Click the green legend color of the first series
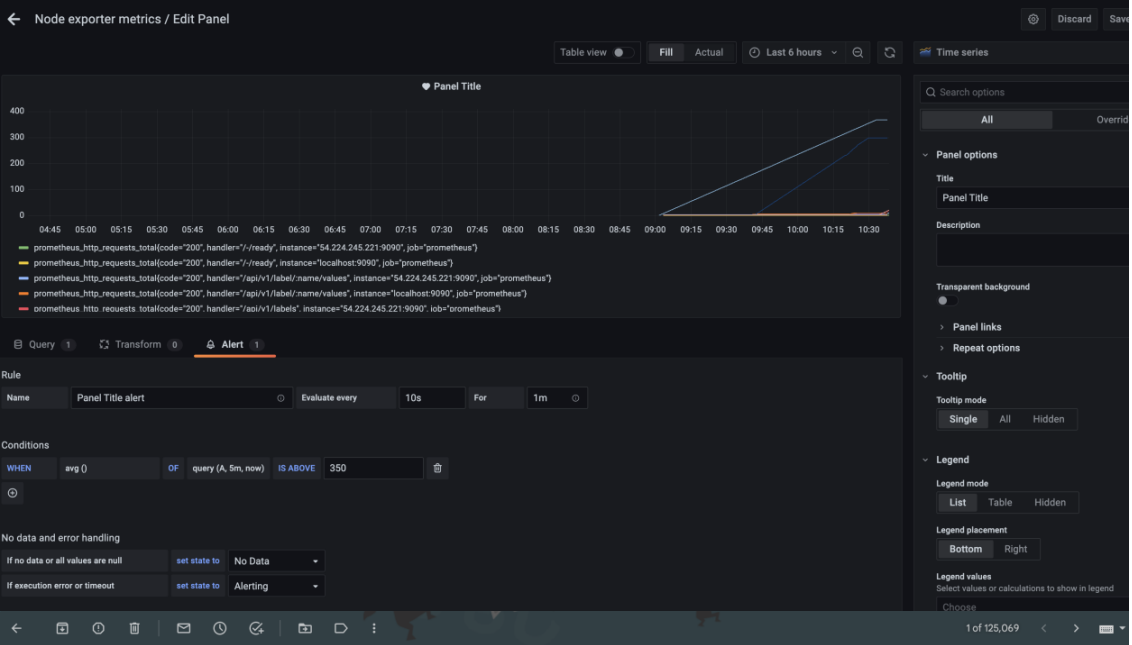Screen dimensions: 1132x645 [23, 247]
